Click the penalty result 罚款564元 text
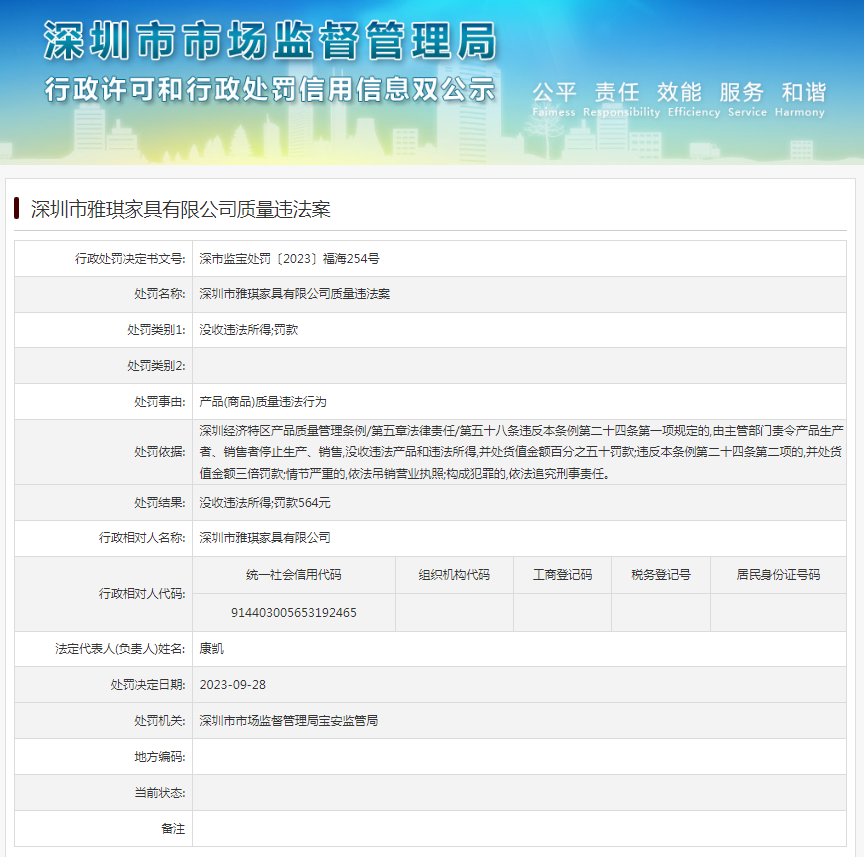864x857 pixels. point(265,502)
